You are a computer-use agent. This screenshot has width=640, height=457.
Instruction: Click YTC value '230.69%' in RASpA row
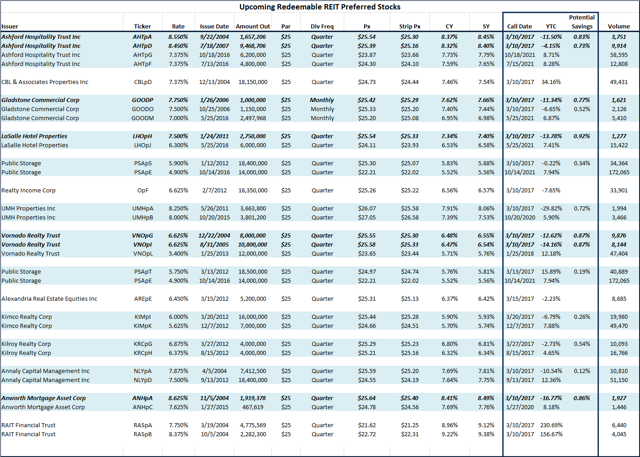coord(551,425)
